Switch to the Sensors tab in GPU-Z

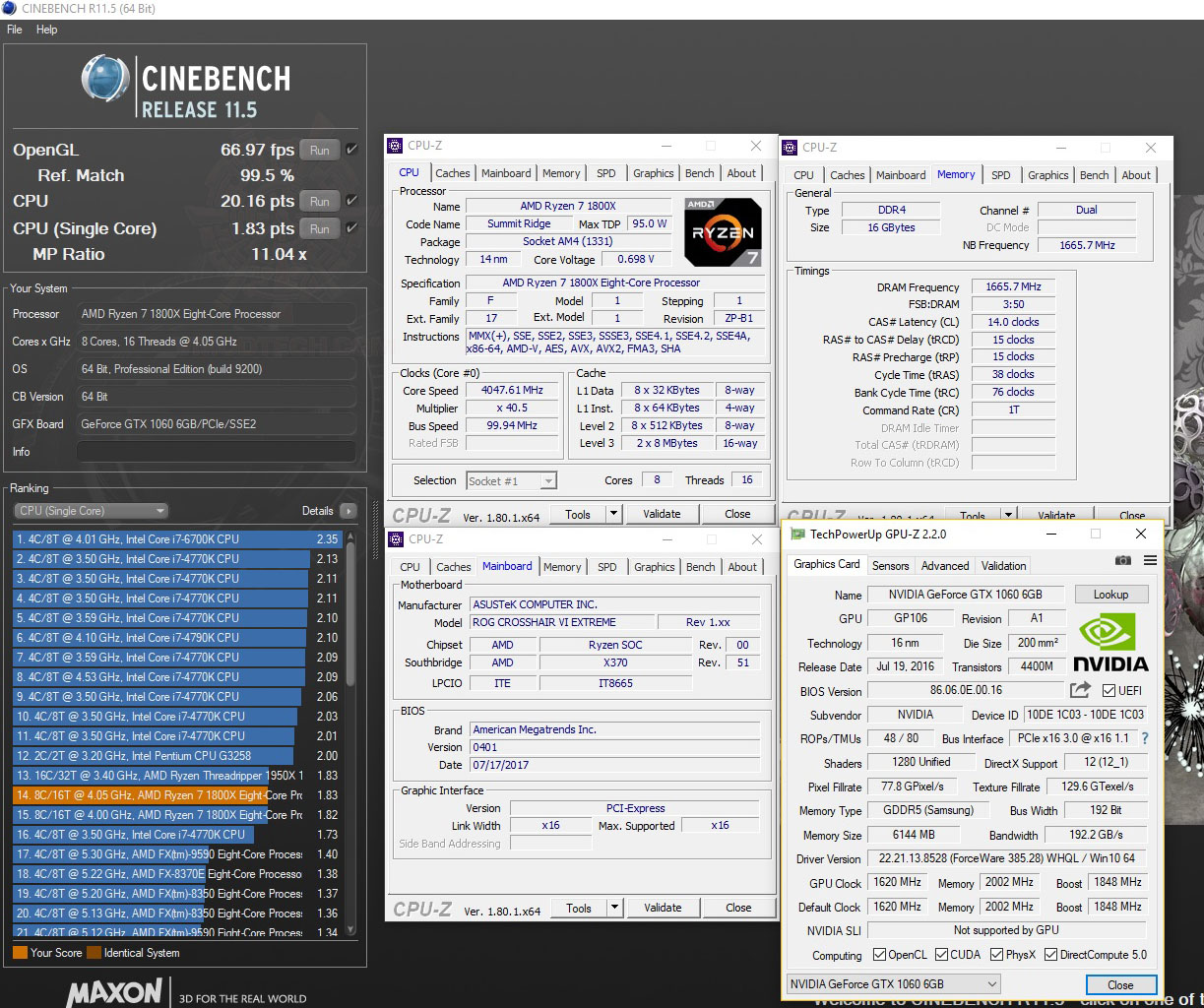point(890,565)
